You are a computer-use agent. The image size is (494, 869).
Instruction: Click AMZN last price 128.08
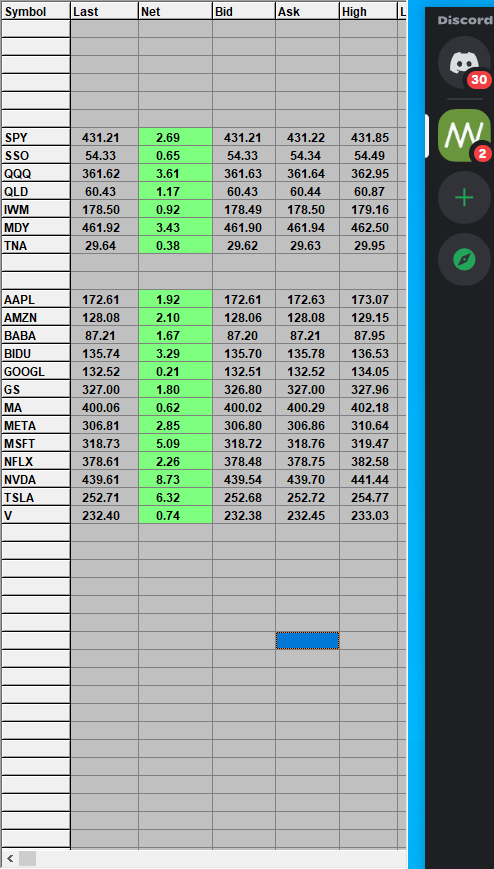point(105,318)
